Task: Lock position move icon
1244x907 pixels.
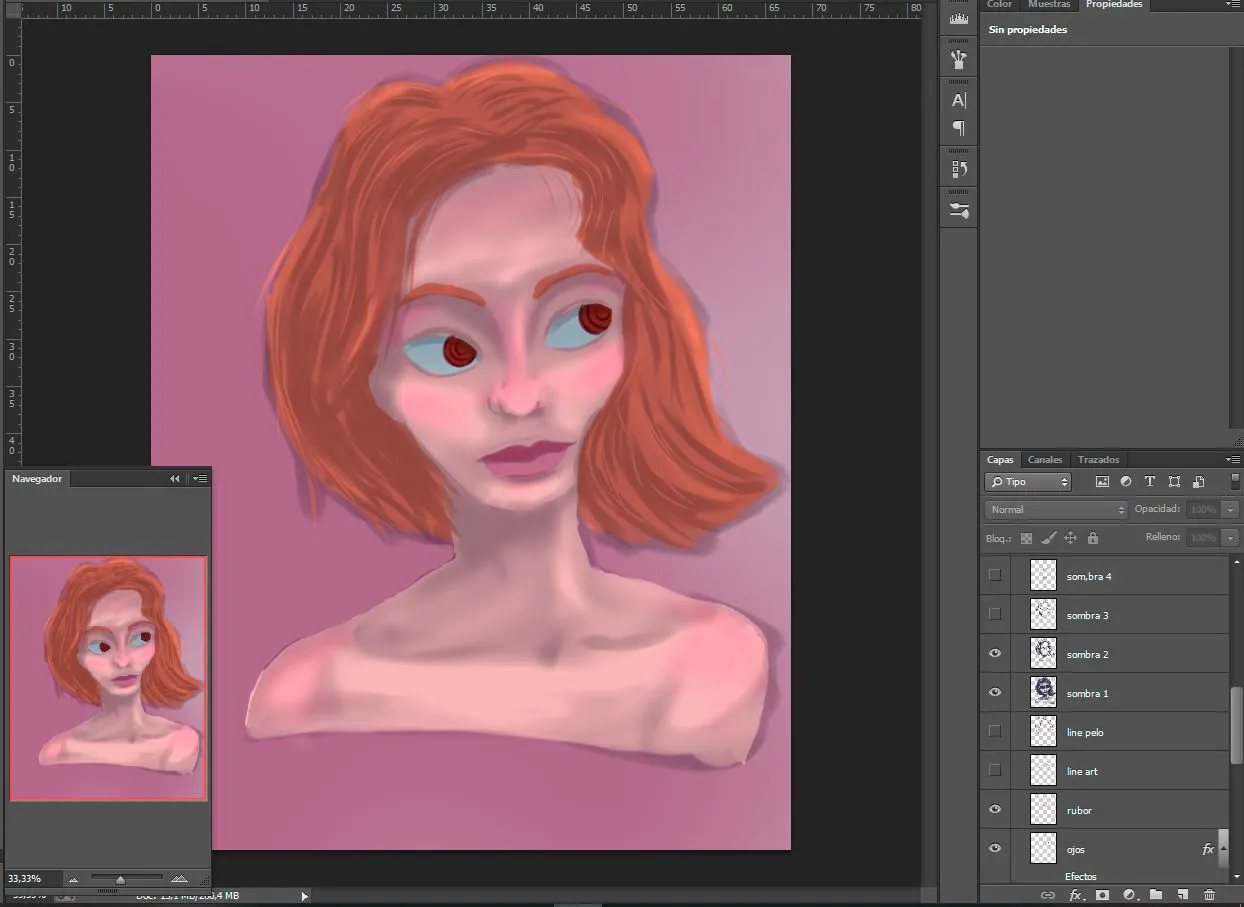Action: [1070, 538]
